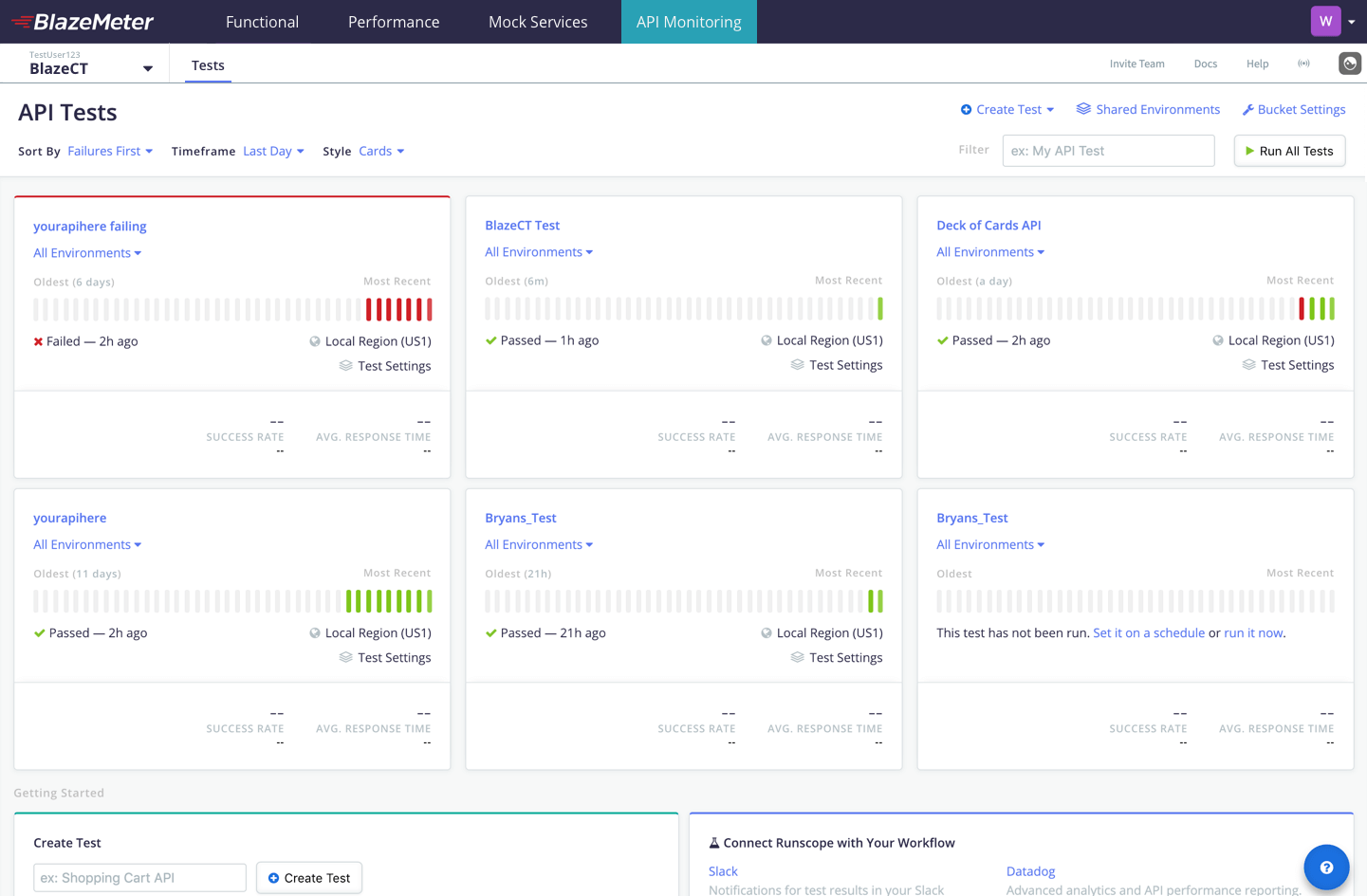Image resolution: width=1367 pixels, height=896 pixels.
Task: Click the 'Passed — 21h ago' status text
Action: (x=553, y=633)
